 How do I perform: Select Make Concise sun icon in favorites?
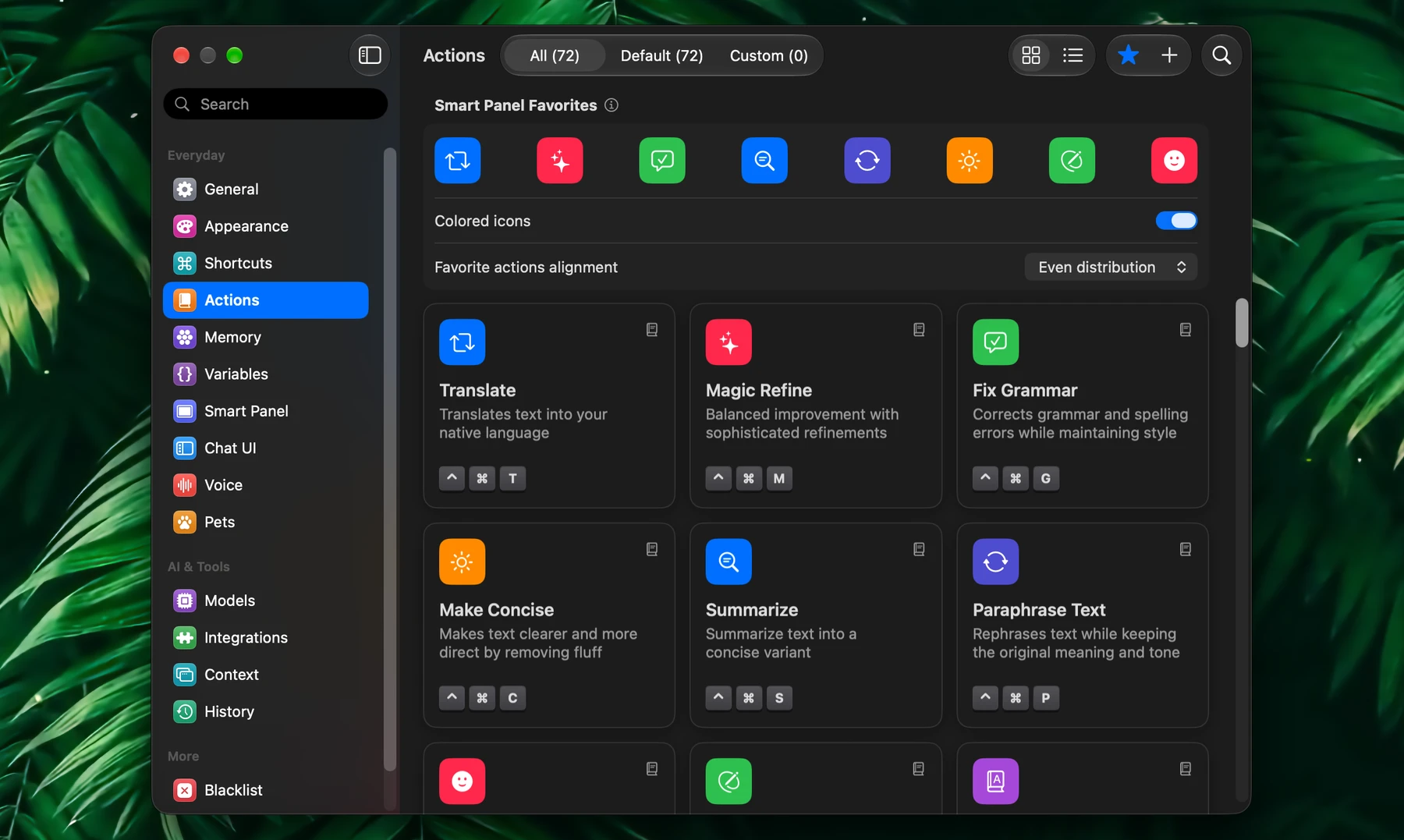pyautogui.click(x=970, y=161)
